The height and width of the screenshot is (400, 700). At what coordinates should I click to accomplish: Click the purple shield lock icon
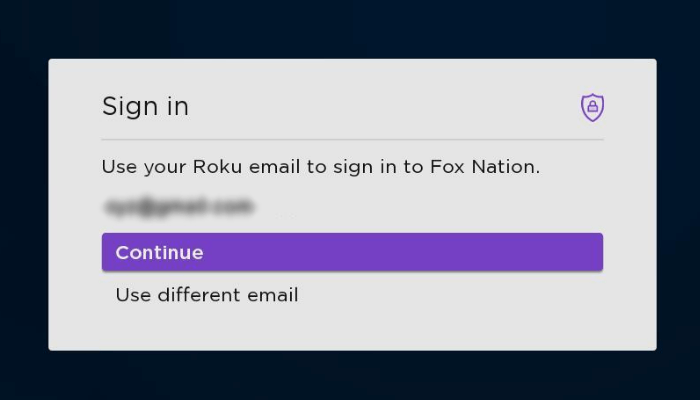593,107
